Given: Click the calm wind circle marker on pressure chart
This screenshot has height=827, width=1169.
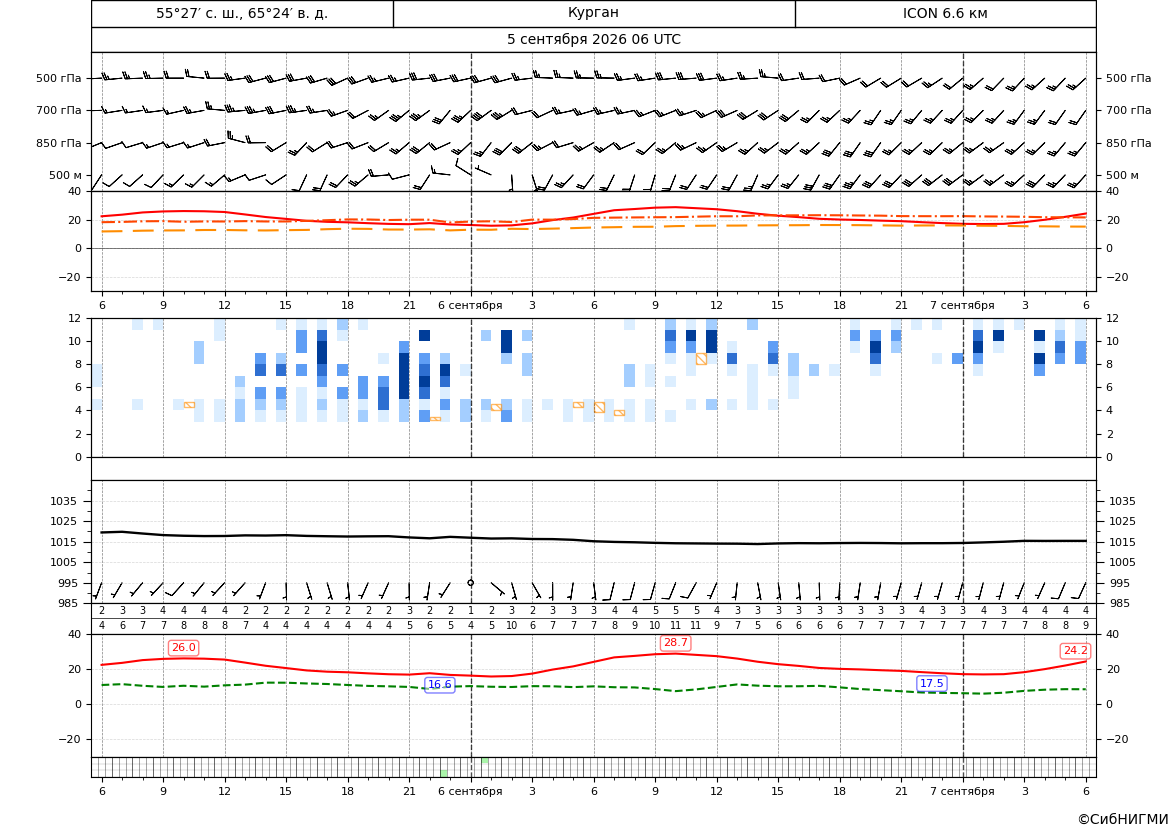Looking at the screenshot, I should [470, 583].
